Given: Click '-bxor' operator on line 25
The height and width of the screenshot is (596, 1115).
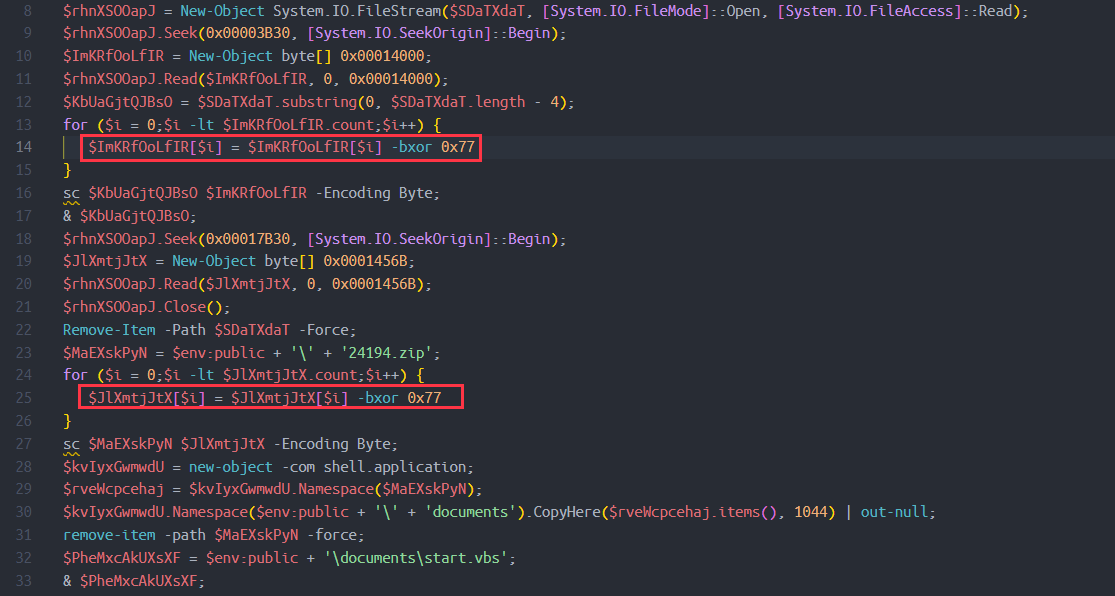Looking at the screenshot, I should click(378, 398).
